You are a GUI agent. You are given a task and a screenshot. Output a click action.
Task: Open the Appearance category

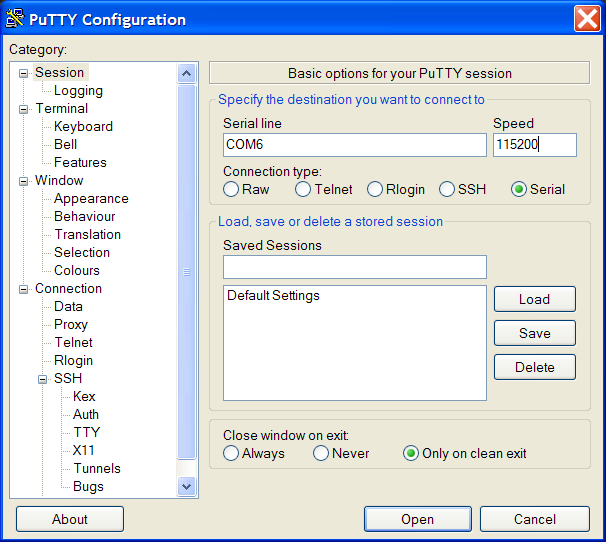pyautogui.click(x=91, y=198)
